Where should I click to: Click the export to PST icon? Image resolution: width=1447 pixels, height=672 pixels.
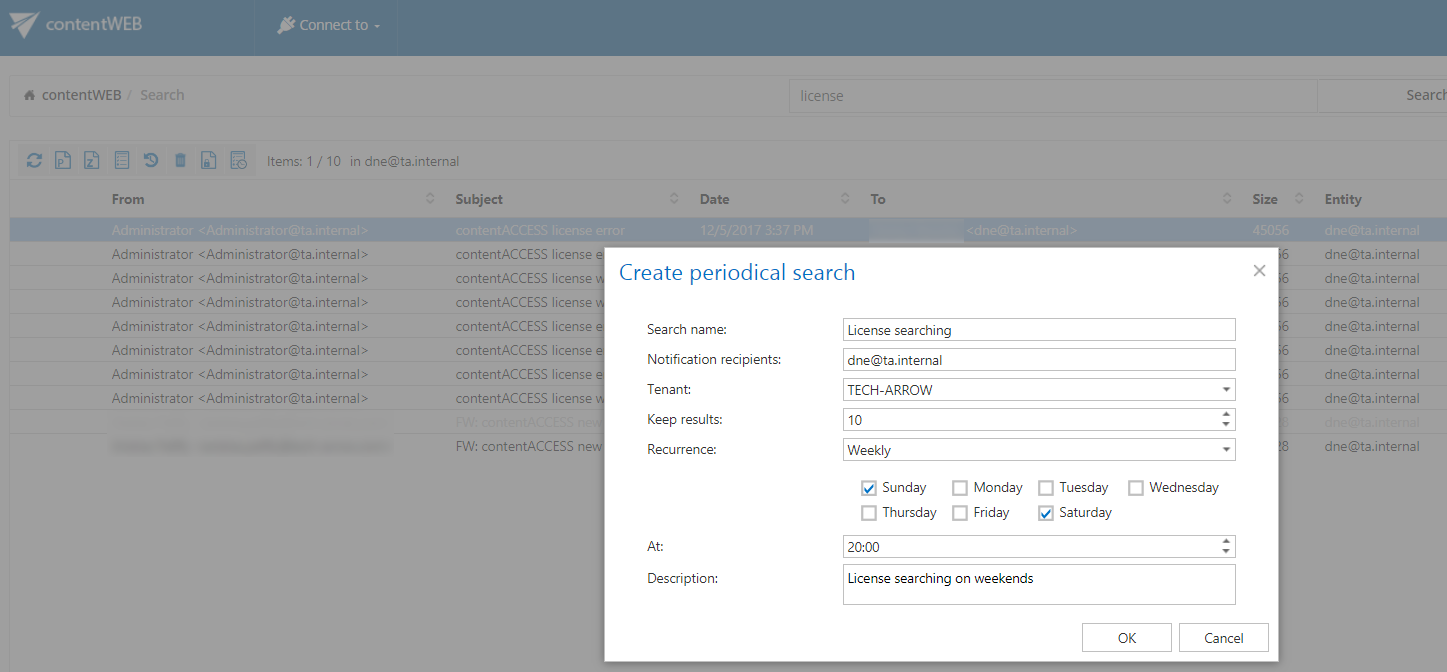click(x=63, y=160)
